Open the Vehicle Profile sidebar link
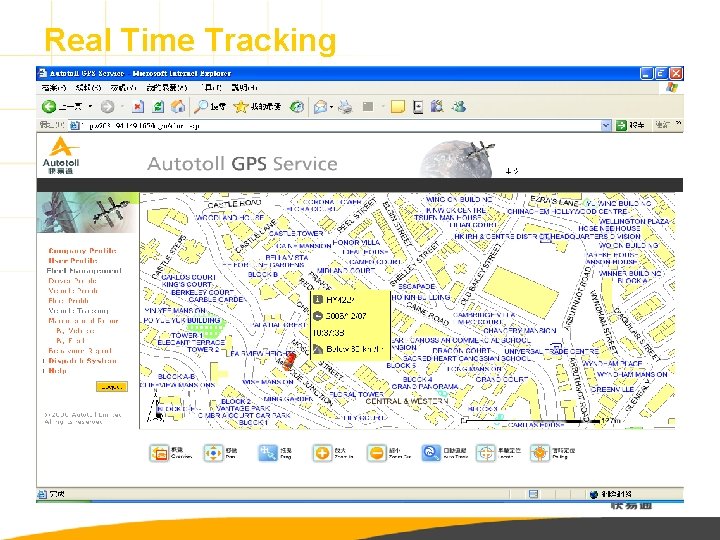 coord(73,291)
